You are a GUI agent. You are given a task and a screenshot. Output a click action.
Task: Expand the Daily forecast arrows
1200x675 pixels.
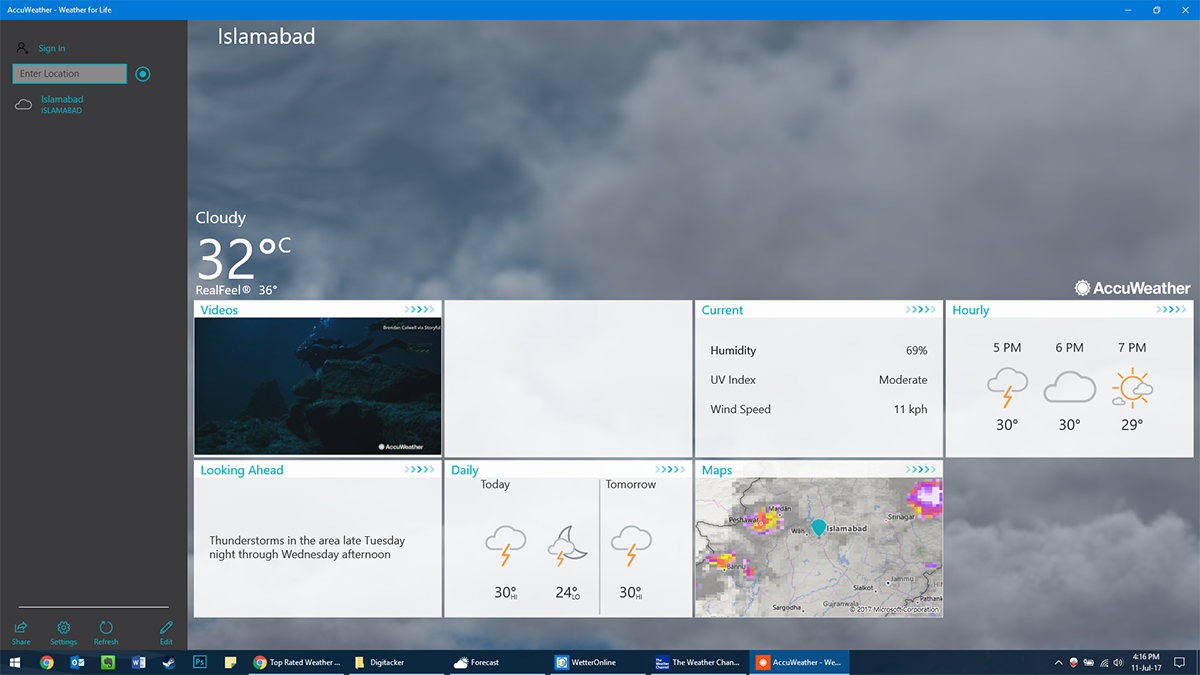point(670,470)
